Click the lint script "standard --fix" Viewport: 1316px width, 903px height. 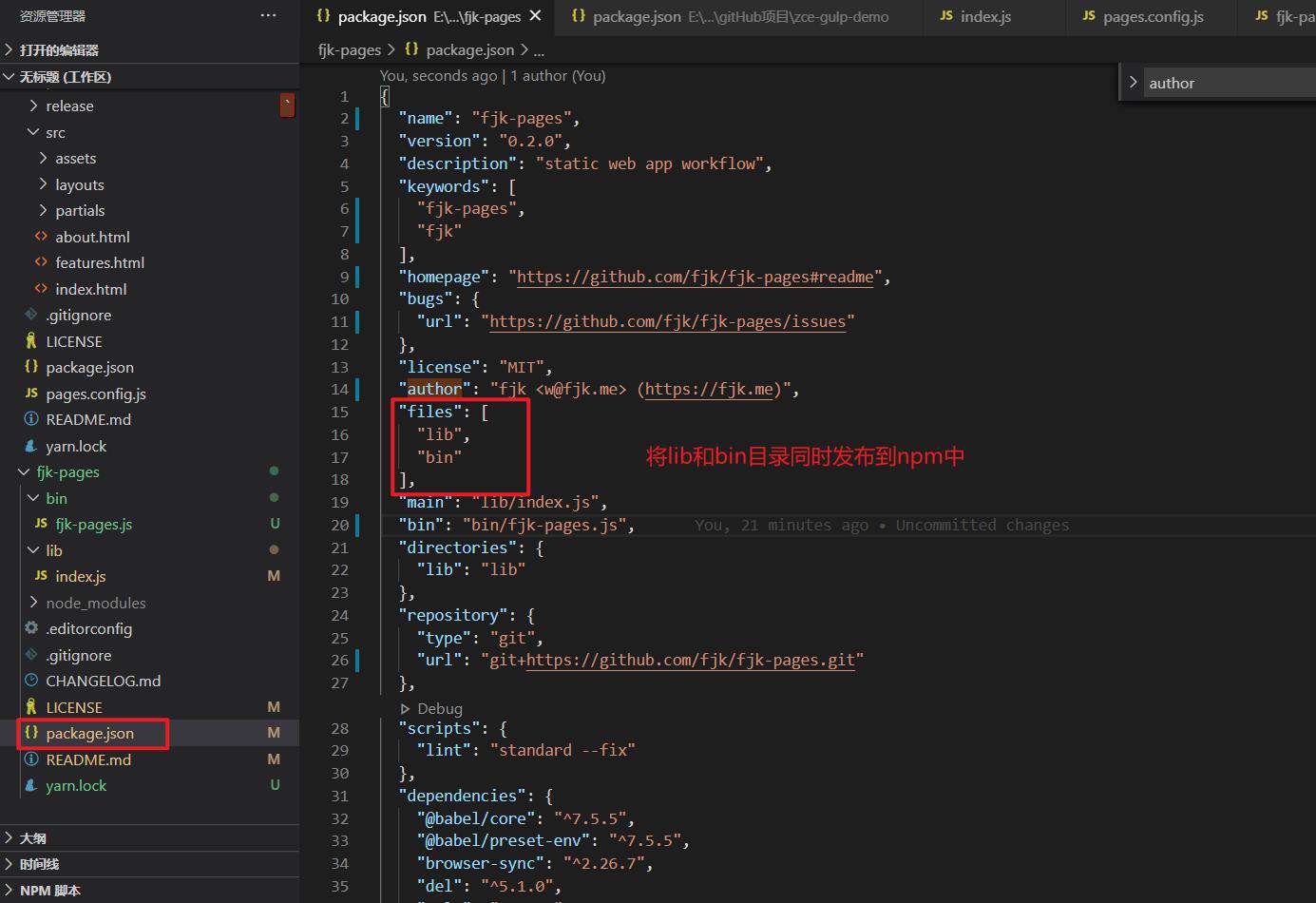point(563,750)
